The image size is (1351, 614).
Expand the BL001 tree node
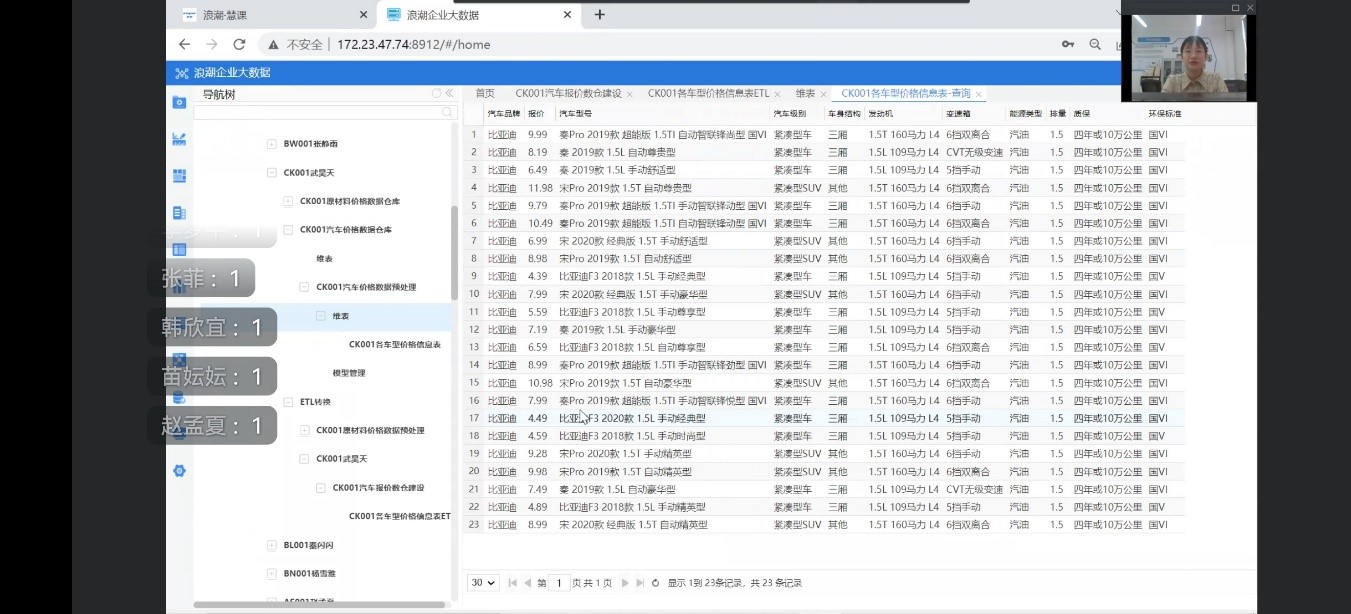272,545
